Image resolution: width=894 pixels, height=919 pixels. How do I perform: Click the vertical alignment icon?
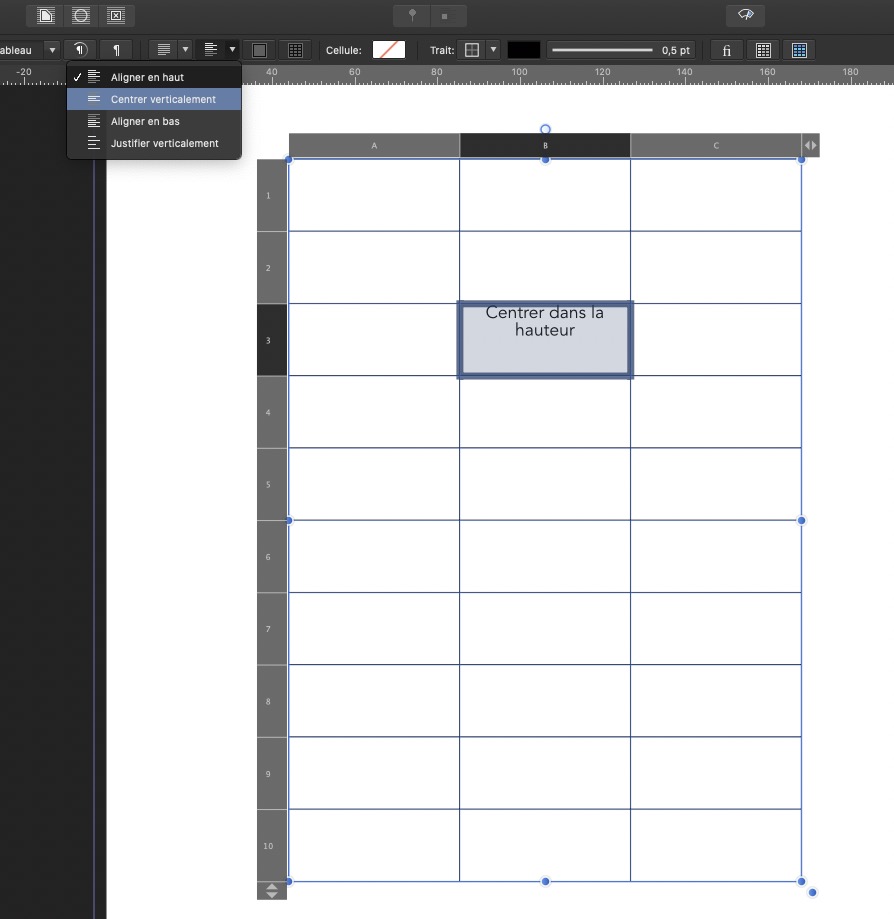pos(210,50)
